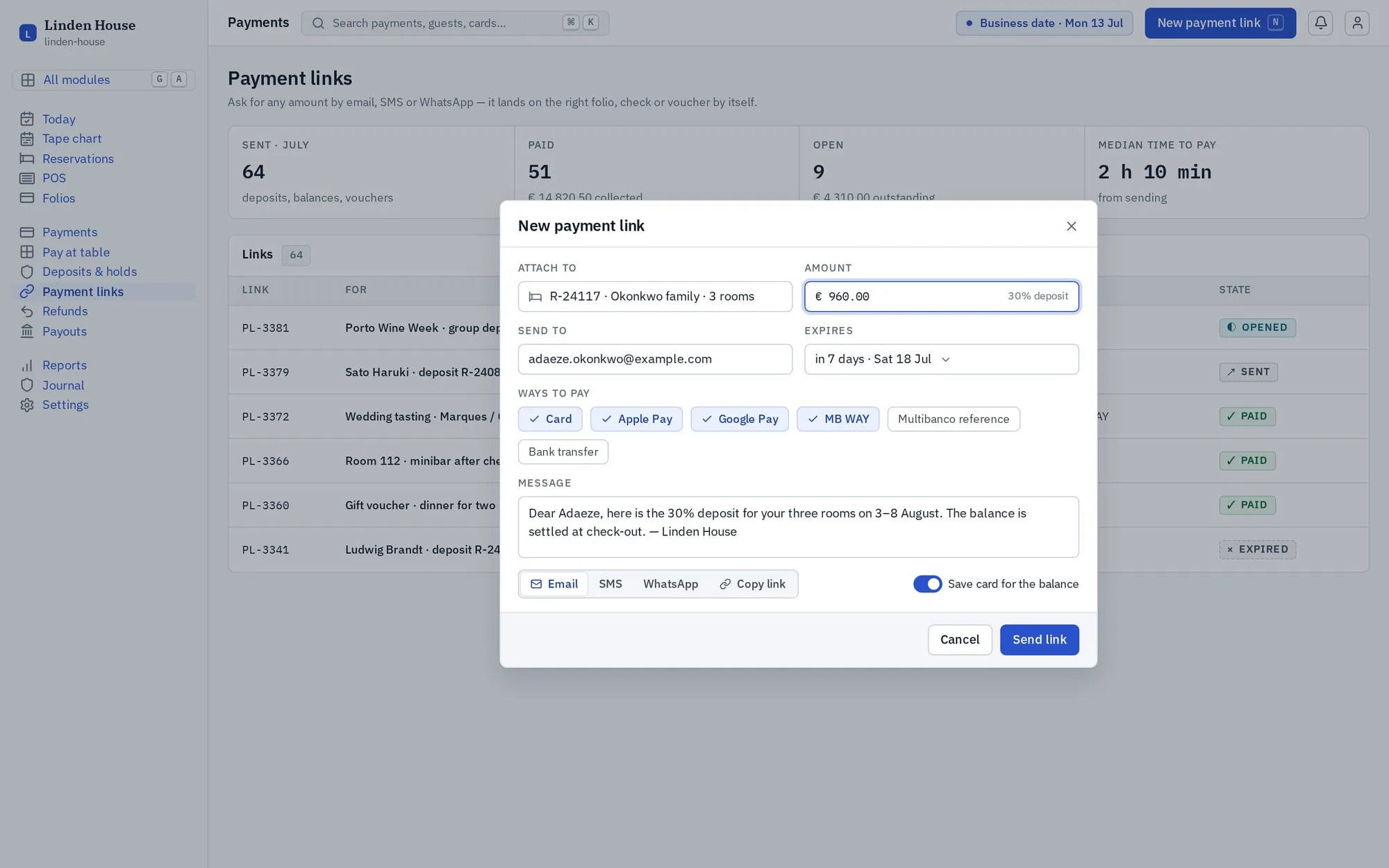Screen dimensions: 1389x868
Task: Click the Tape chart icon
Action: coord(27,139)
